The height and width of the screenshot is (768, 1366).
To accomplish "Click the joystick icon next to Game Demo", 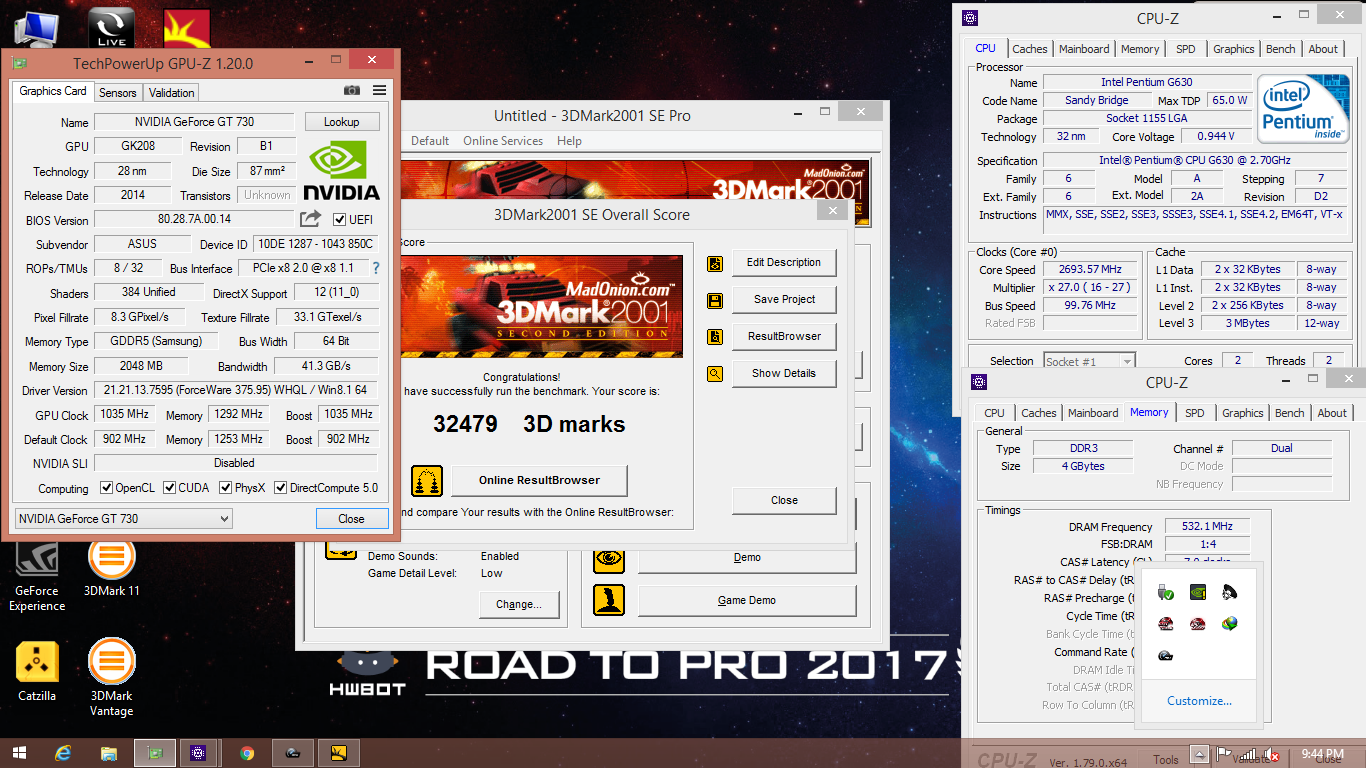I will [609, 600].
